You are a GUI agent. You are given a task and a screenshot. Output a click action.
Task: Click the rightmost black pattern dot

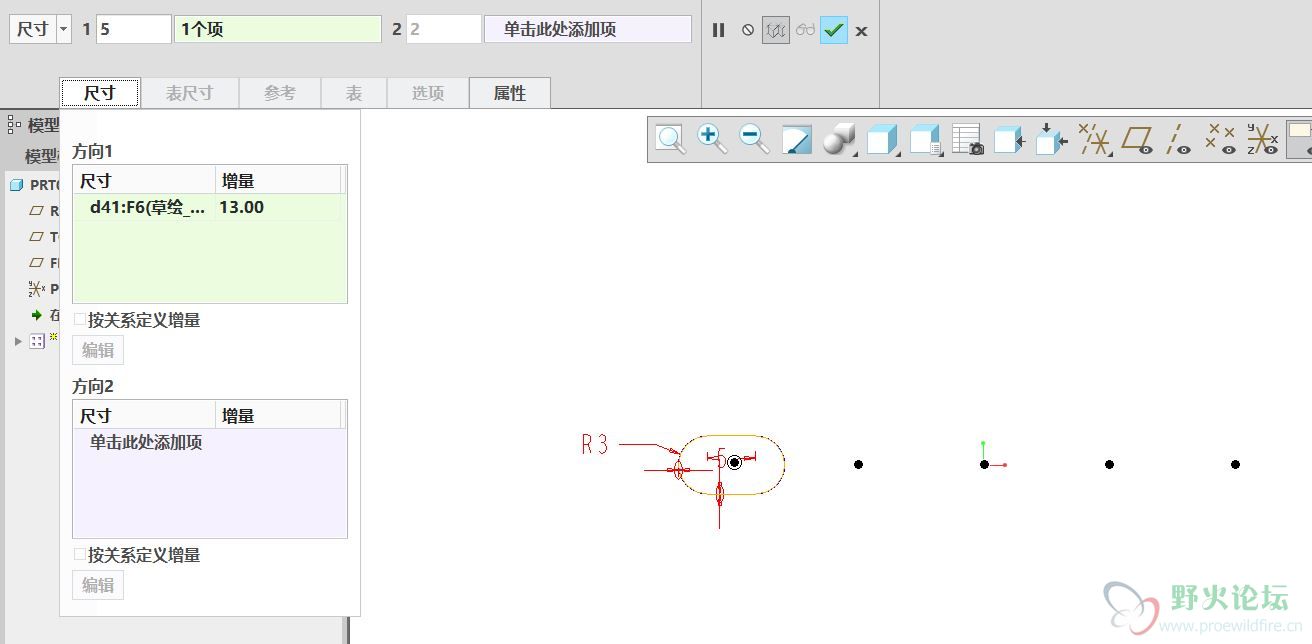1236,464
